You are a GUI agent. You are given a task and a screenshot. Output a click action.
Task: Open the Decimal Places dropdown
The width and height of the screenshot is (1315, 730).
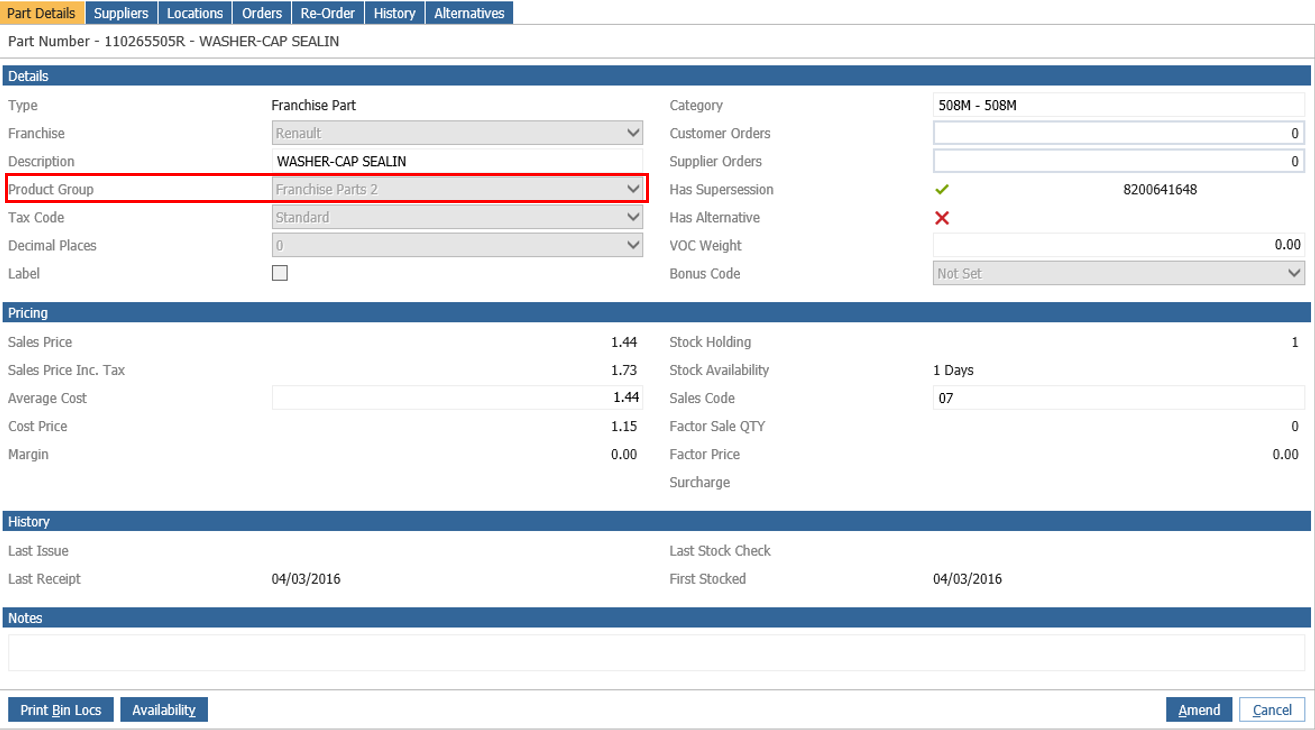point(457,245)
